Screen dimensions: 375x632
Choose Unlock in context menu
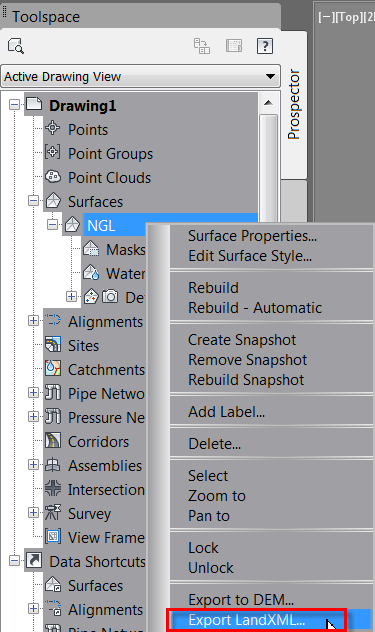click(211, 568)
